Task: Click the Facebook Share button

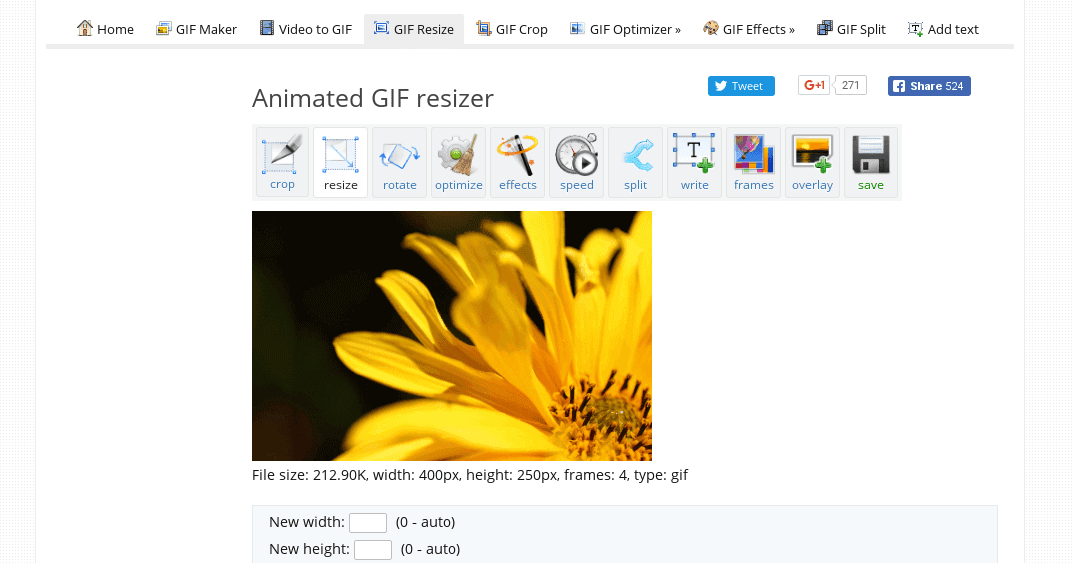Action: pyautogui.click(x=929, y=86)
